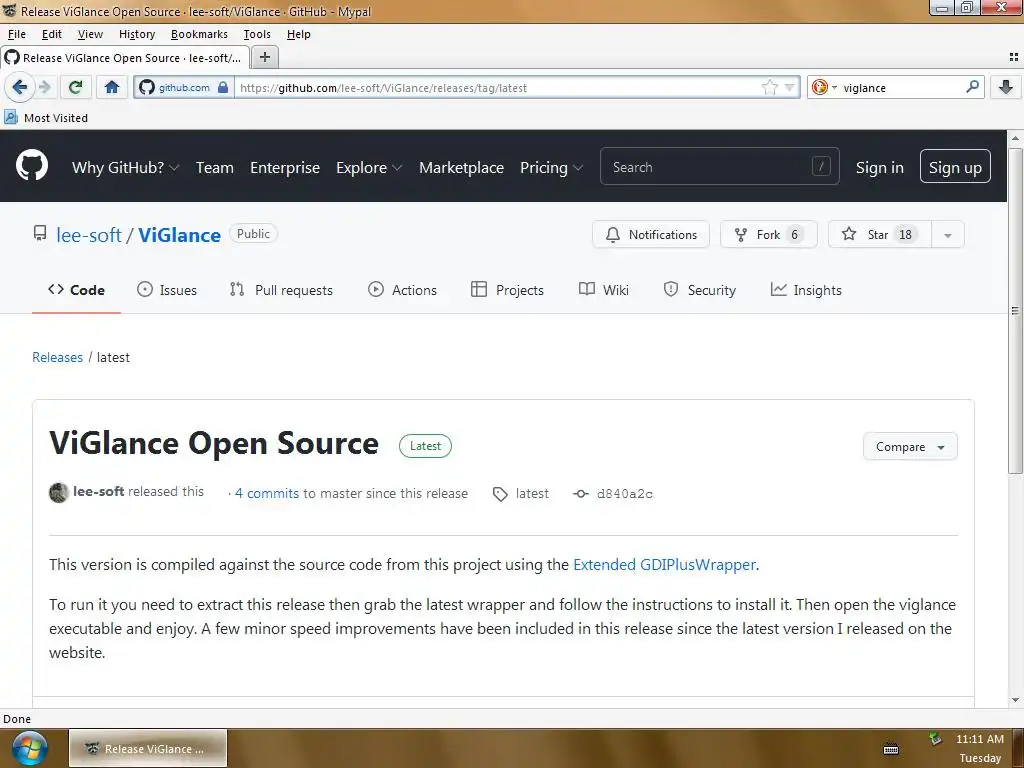The image size is (1024, 768).
Task: Open the File menu
Action: [x=16, y=34]
